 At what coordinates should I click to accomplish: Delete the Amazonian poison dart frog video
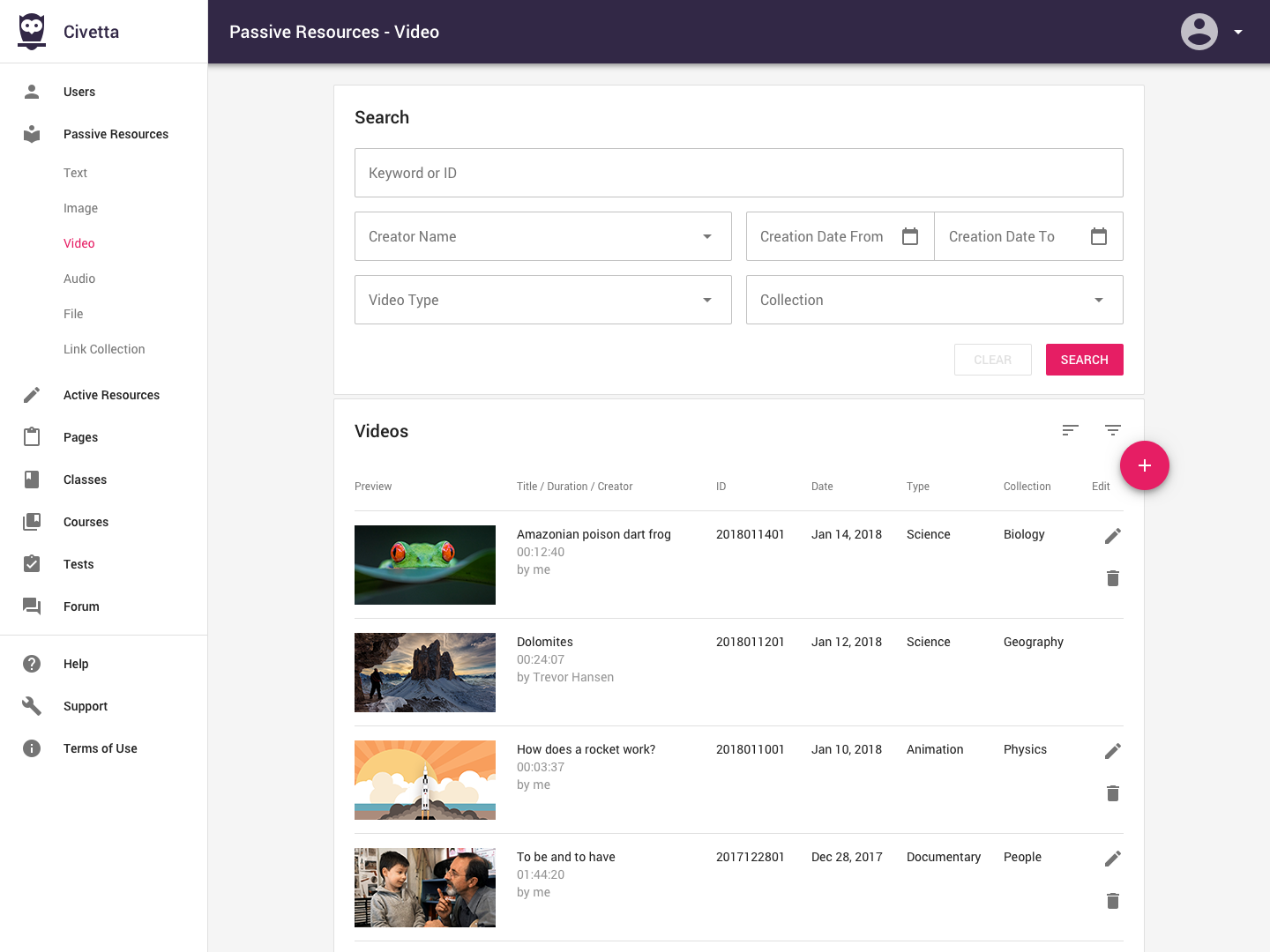click(1112, 578)
